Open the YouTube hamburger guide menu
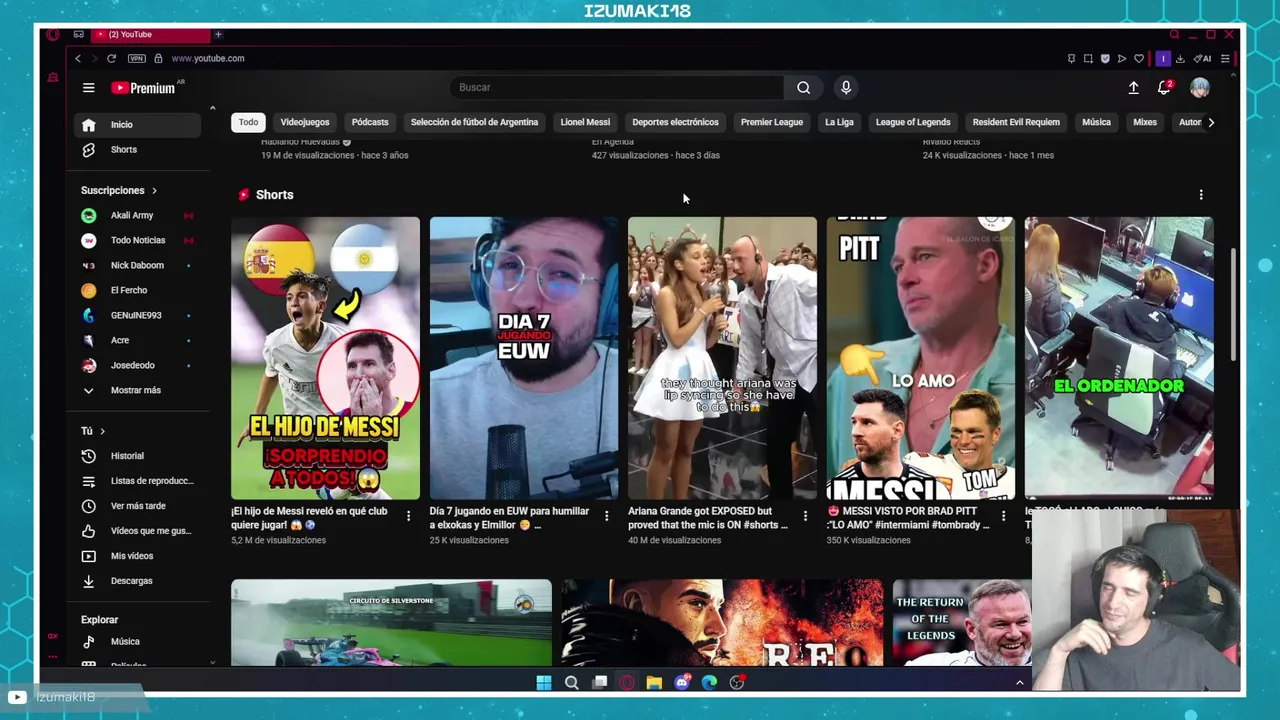 click(x=88, y=88)
